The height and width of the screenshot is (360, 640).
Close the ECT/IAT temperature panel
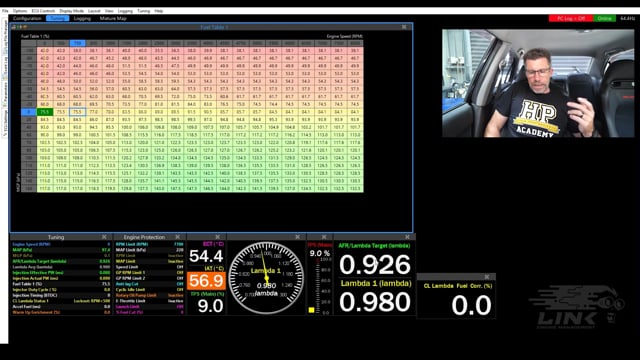tap(218, 237)
